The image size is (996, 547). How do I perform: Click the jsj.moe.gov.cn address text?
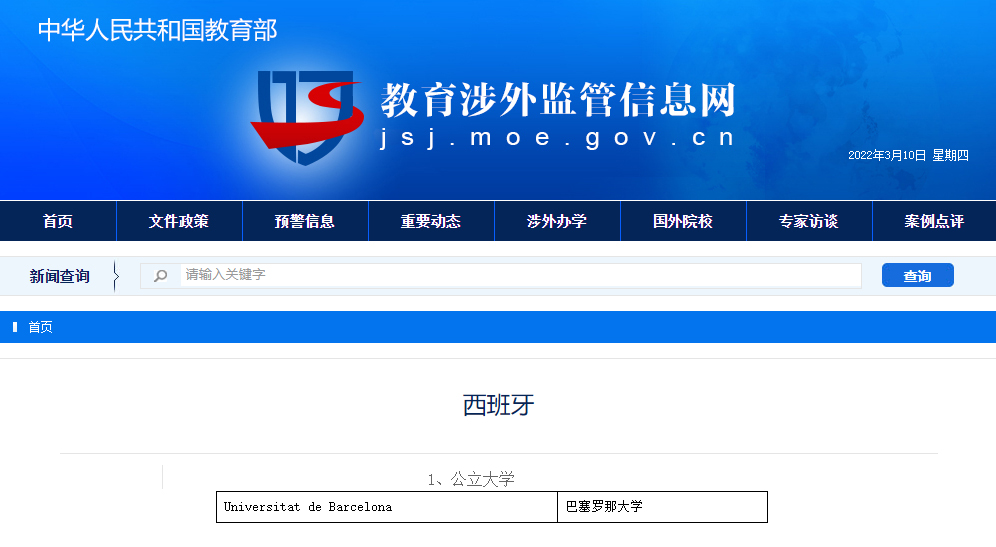click(557, 137)
